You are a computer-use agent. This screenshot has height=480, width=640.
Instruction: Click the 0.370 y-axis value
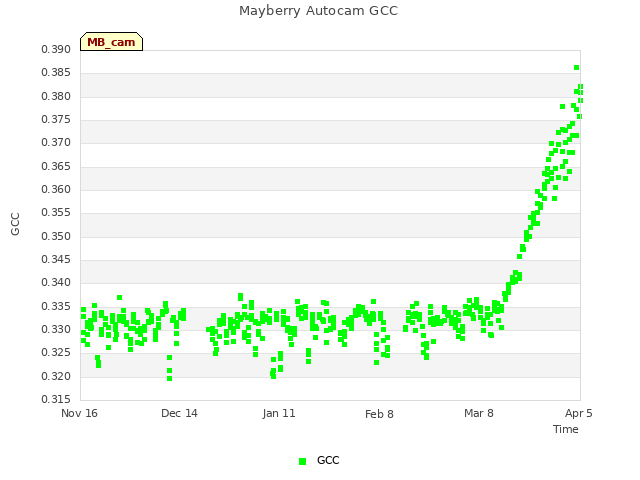[56, 143]
